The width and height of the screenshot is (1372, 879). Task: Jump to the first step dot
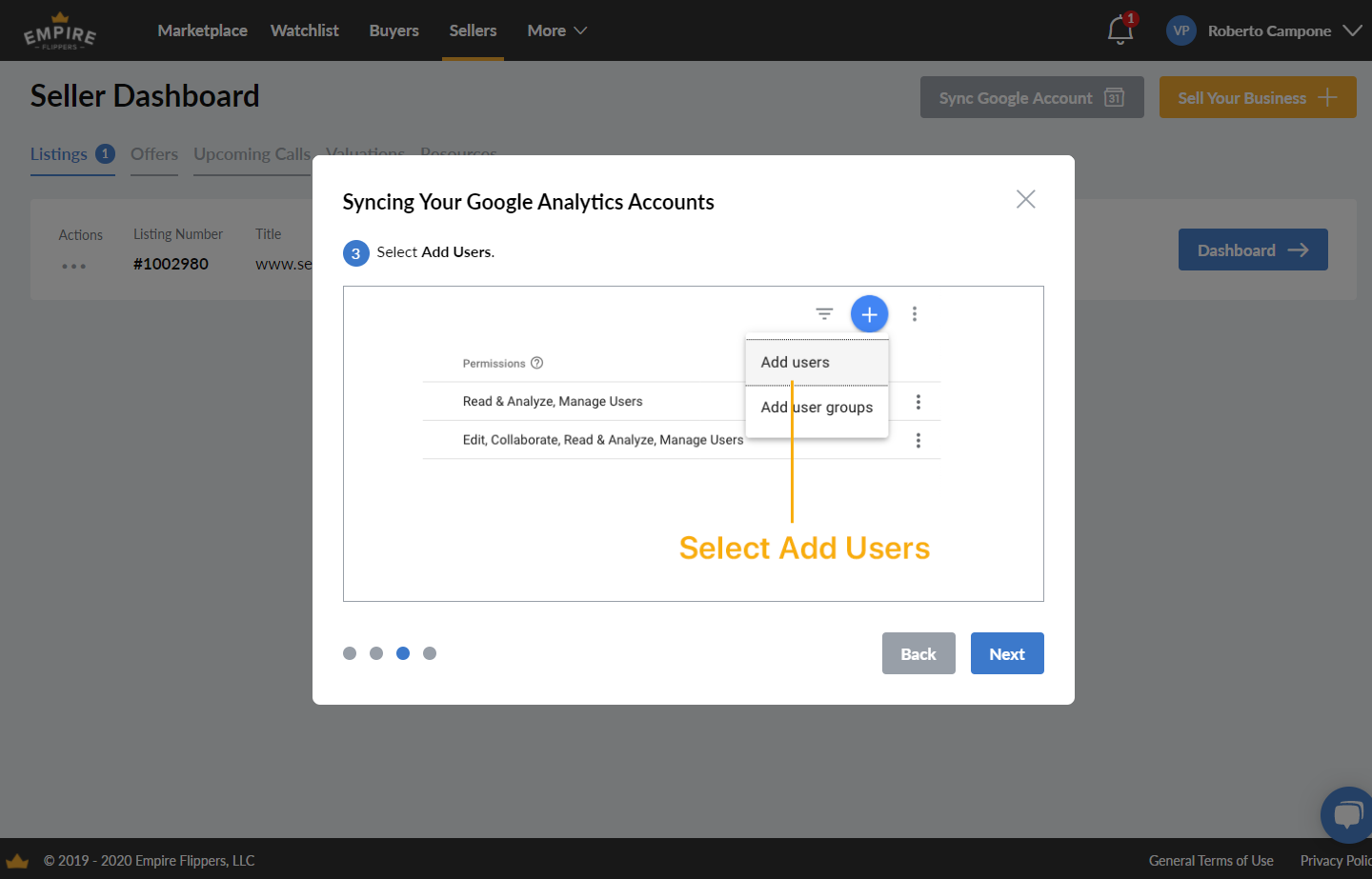350,653
